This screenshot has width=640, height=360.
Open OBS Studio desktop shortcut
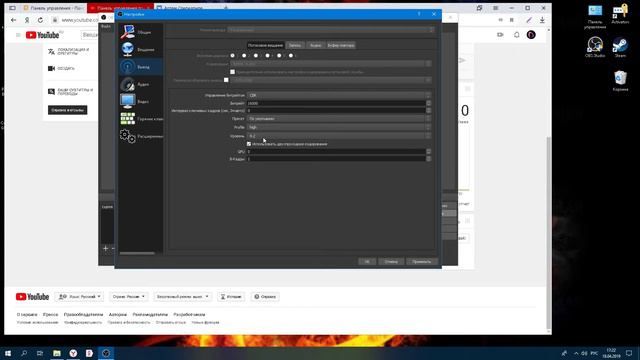click(x=595, y=47)
